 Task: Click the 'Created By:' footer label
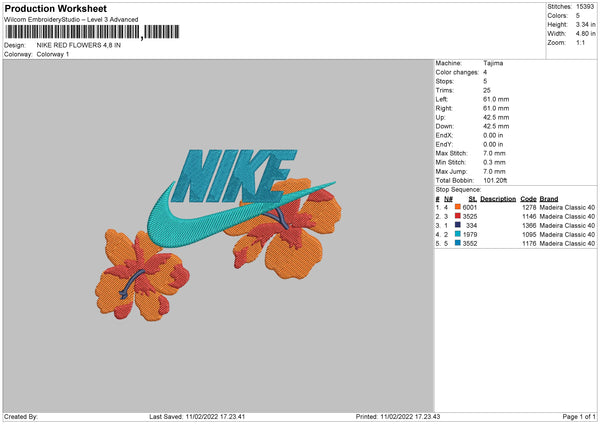pos(21,417)
